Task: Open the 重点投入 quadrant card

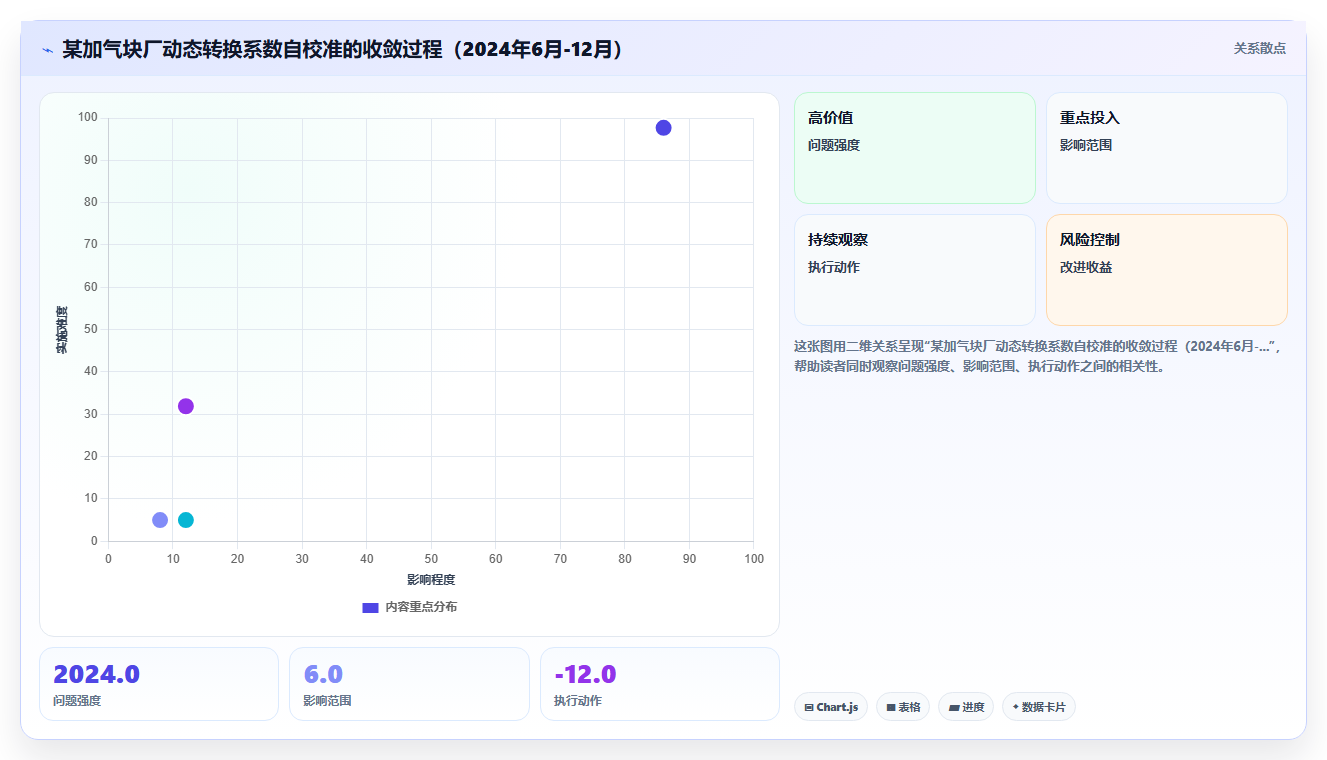Action: tap(1166, 148)
